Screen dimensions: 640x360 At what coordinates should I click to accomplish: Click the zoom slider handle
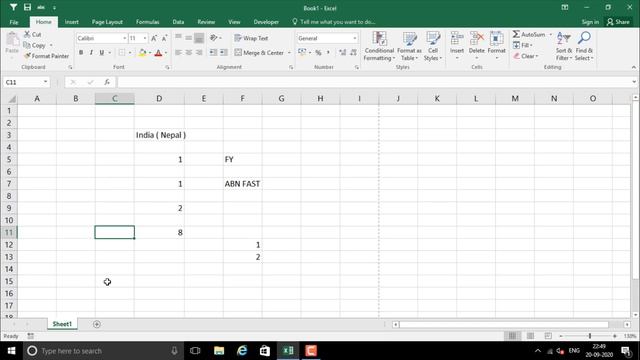590,336
